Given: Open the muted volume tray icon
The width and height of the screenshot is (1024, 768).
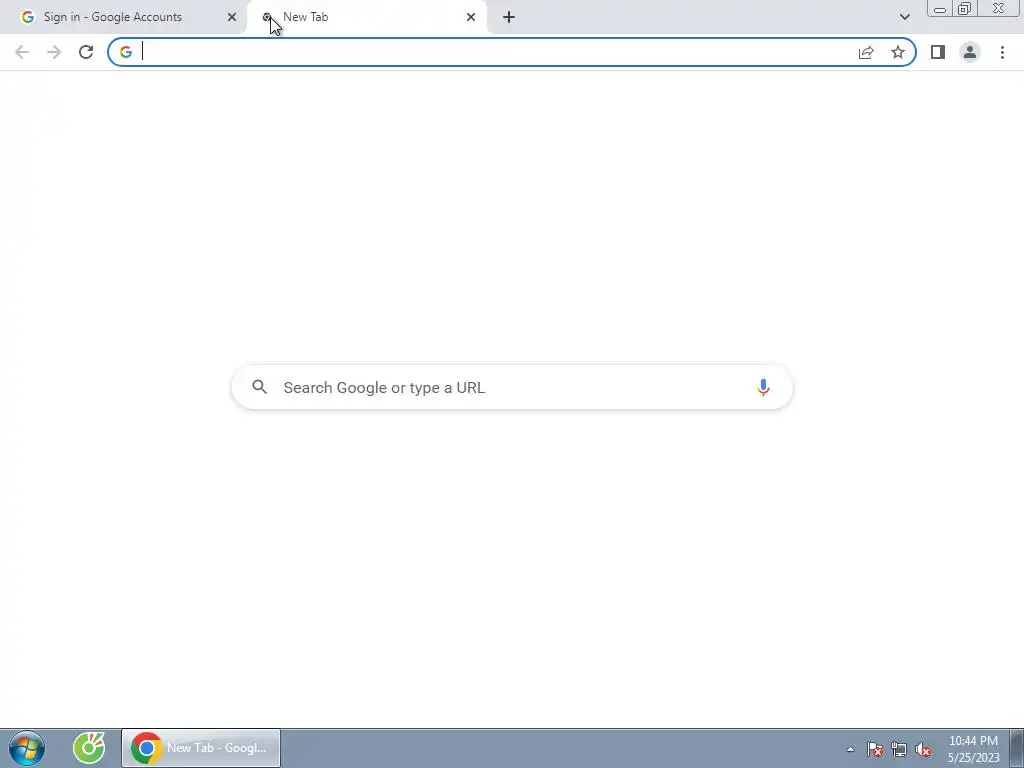Looking at the screenshot, I should click(923, 749).
